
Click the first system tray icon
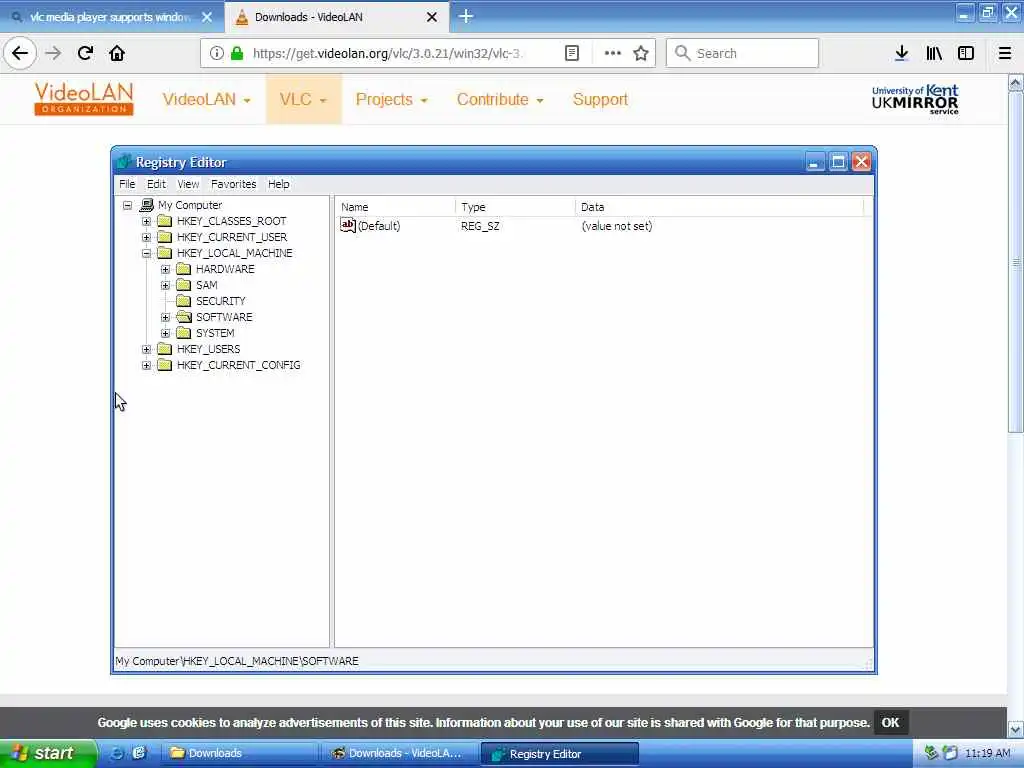tap(931, 753)
